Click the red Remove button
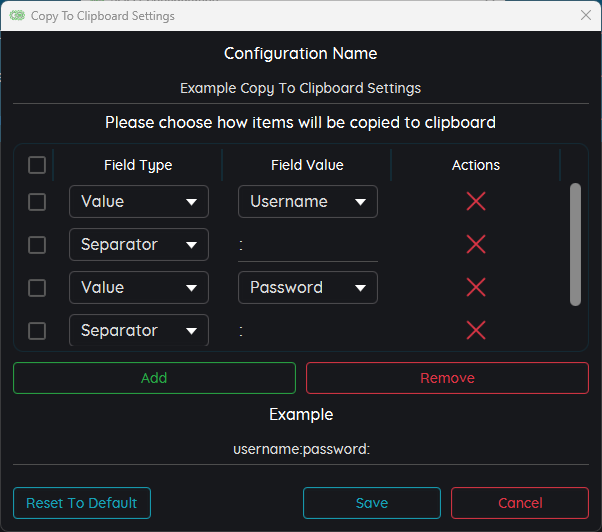Viewport: 602px width, 532px height. pyautogui.click(x=447, y=378)
